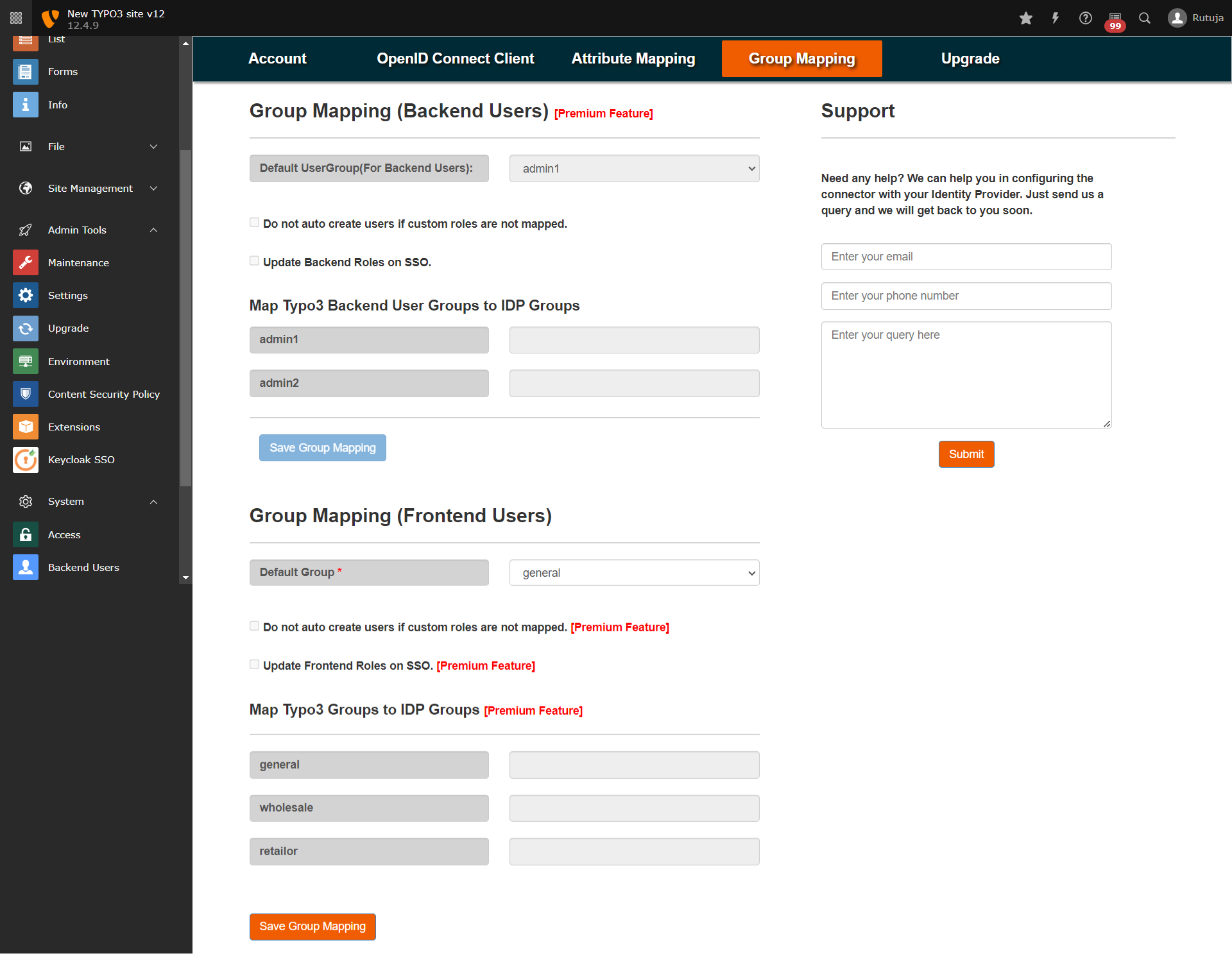Open the Backend Users module icon
1232x954 pixels.
26,567
